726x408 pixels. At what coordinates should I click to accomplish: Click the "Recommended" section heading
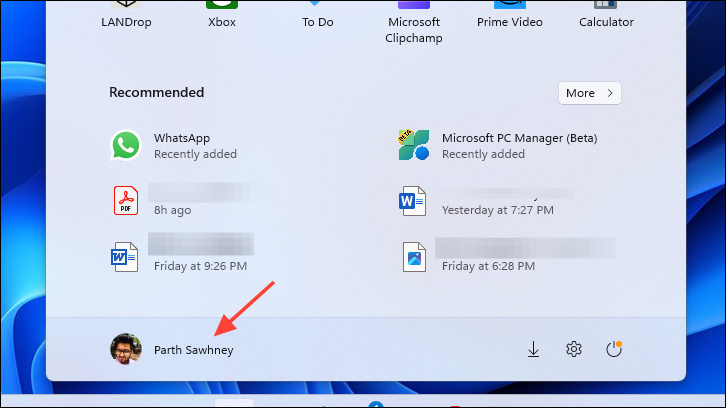click(156, 93)
